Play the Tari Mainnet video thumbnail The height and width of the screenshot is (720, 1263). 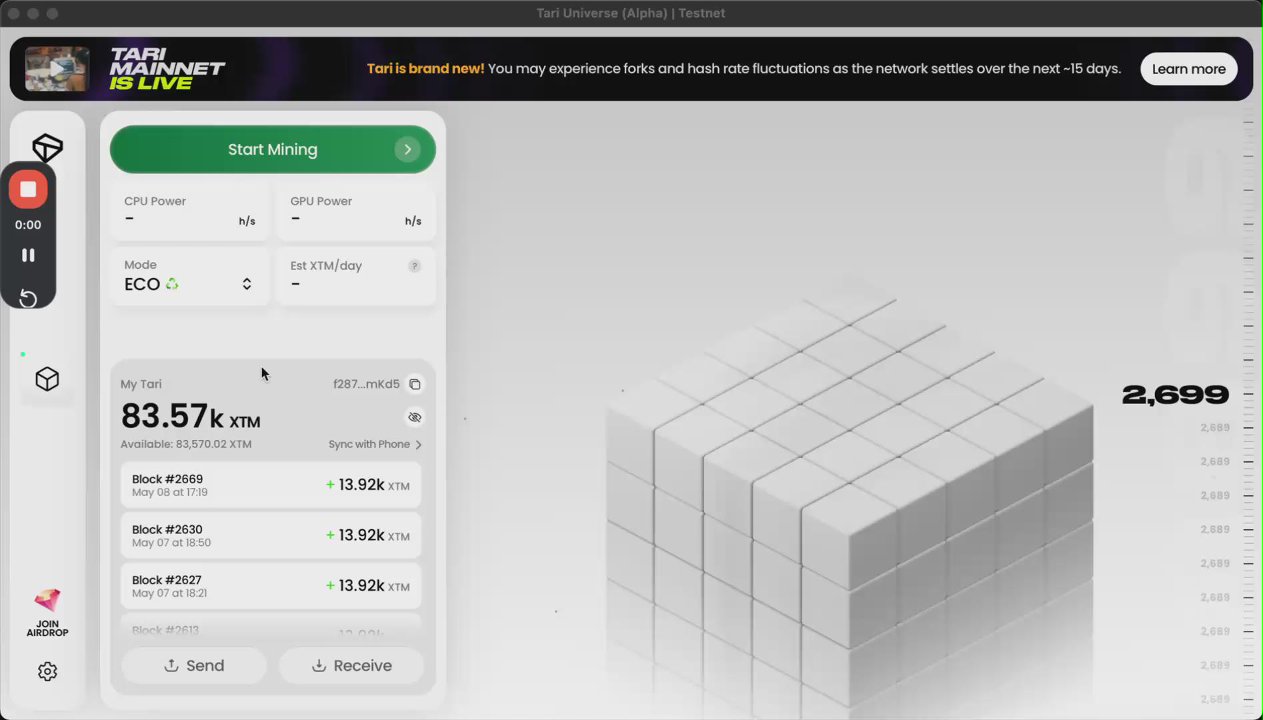57,69
